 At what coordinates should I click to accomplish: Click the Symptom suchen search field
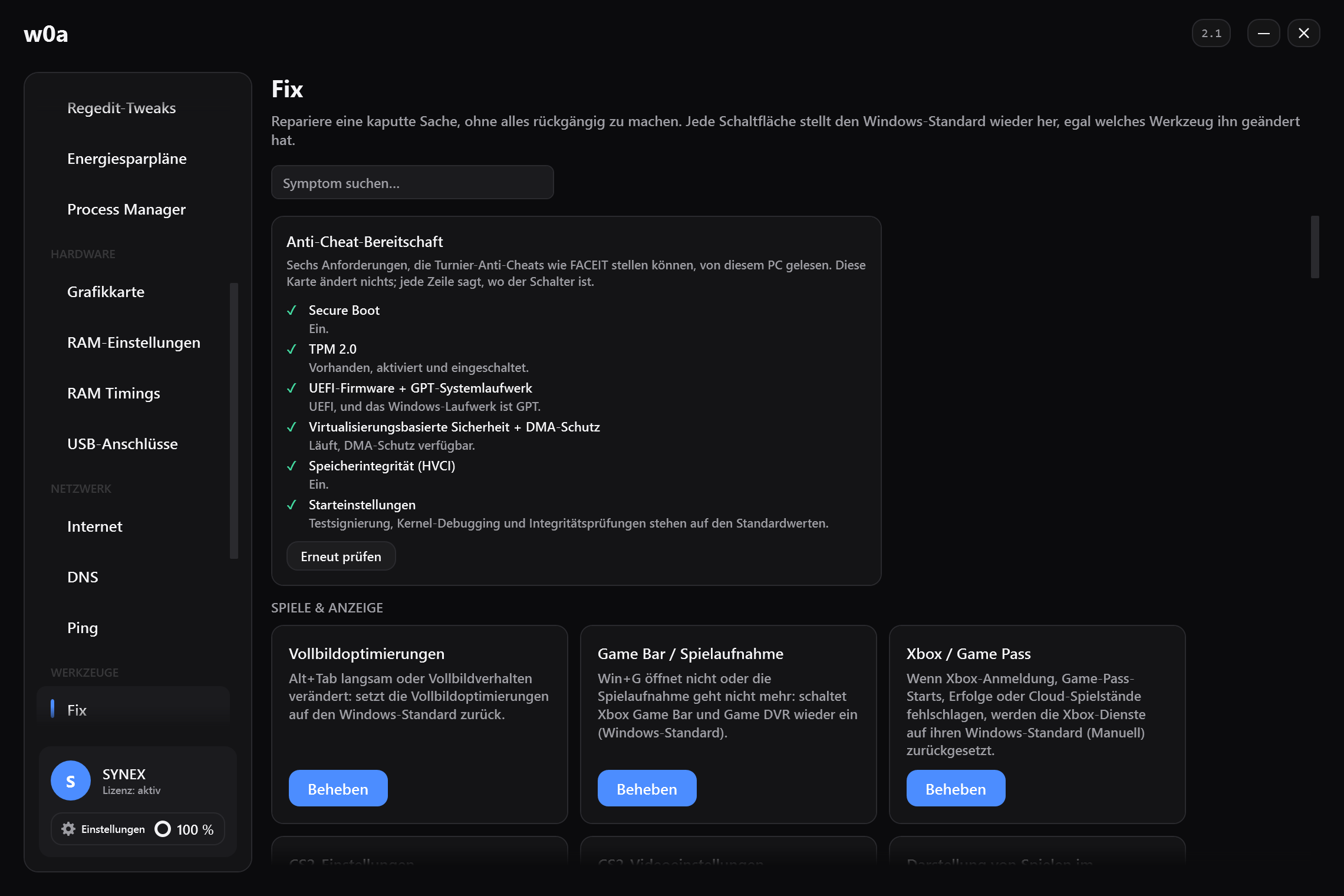[x=413, y=183]
